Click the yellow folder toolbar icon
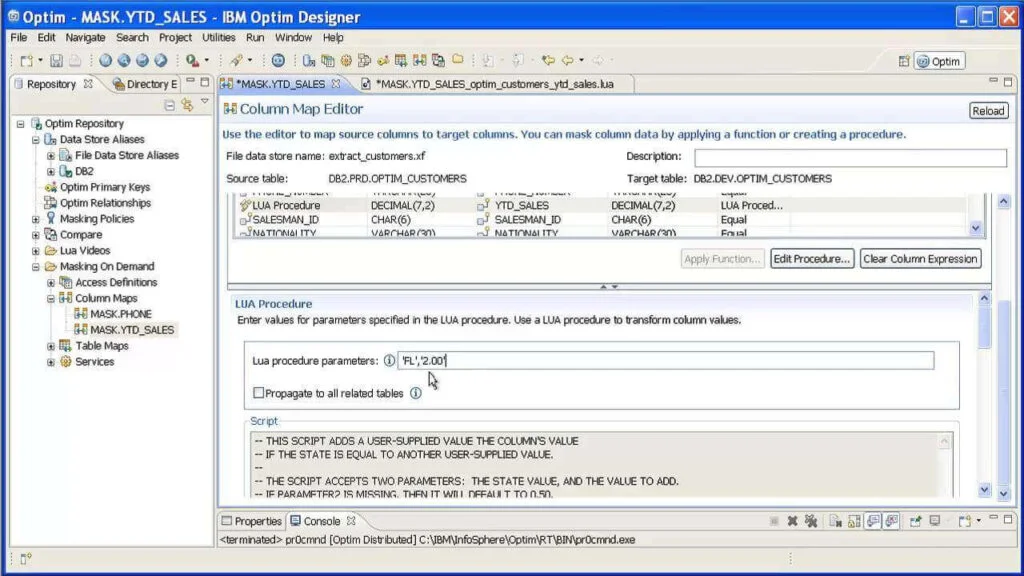This screenshot has width=1024, height=576. pos(458,60)
